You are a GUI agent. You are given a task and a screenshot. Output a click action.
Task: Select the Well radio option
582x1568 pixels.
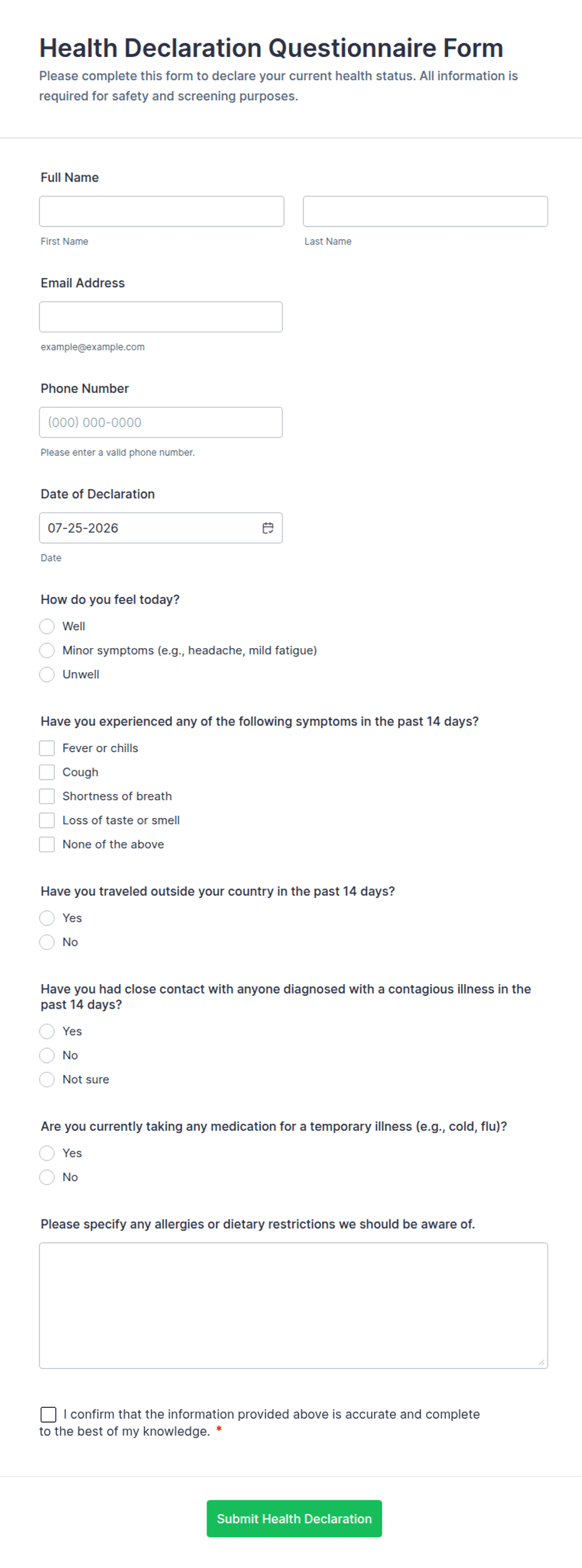[47, 626]
